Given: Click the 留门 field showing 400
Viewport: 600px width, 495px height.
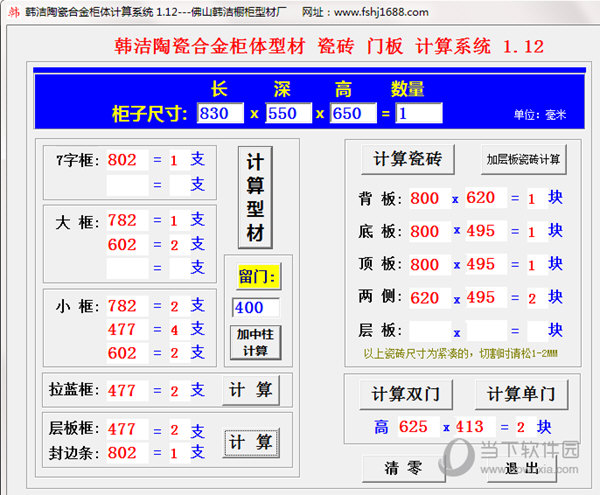Looking at the screenshot, I should tap(256, 308).
